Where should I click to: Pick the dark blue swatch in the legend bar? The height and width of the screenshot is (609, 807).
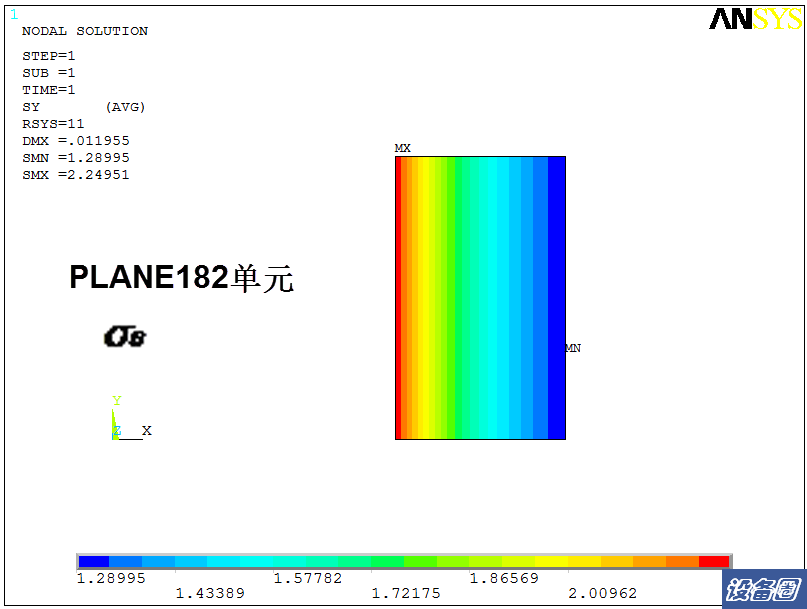tap(94, 562)
